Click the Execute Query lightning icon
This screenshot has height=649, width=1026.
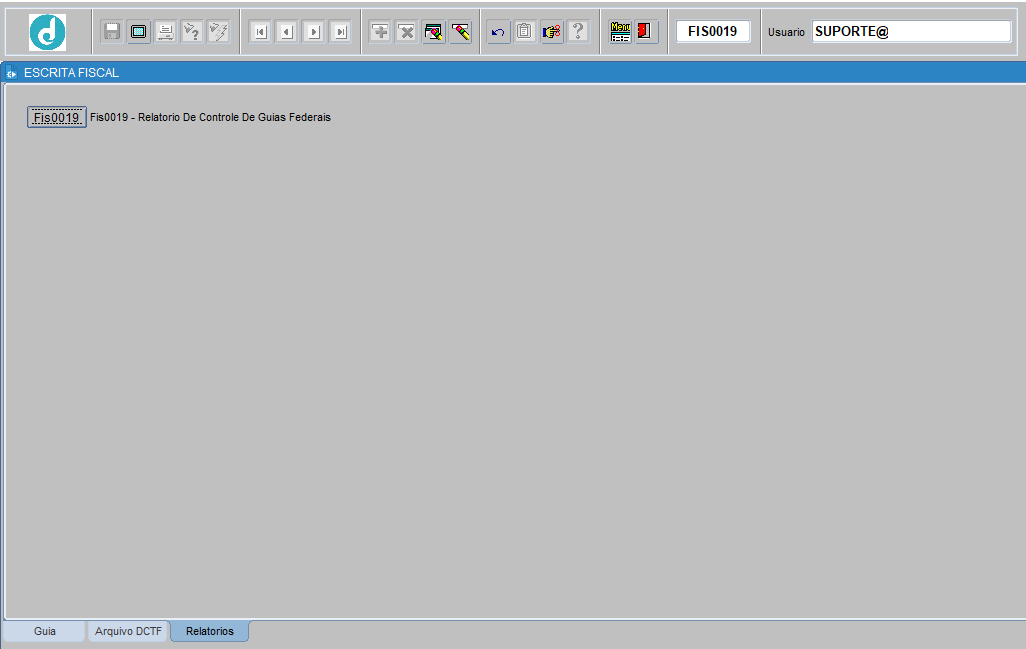click(218, 32)
